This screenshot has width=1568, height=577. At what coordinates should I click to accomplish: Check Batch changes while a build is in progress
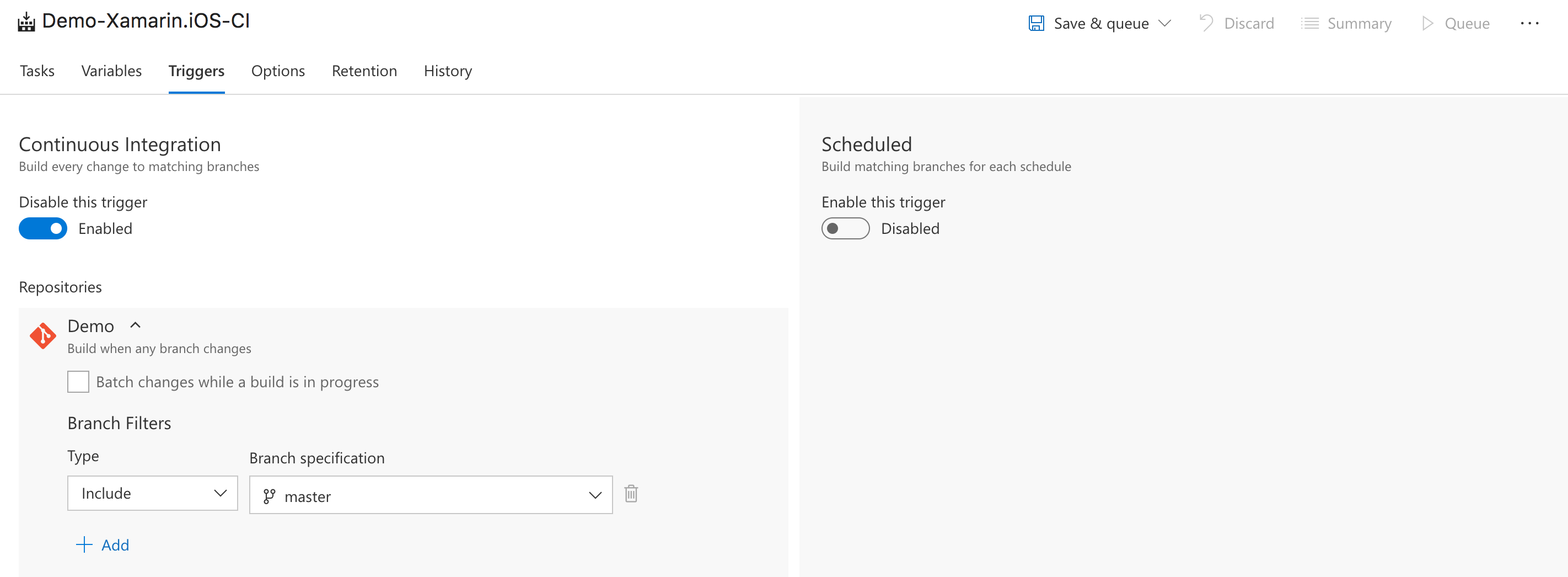click(78, 381)
